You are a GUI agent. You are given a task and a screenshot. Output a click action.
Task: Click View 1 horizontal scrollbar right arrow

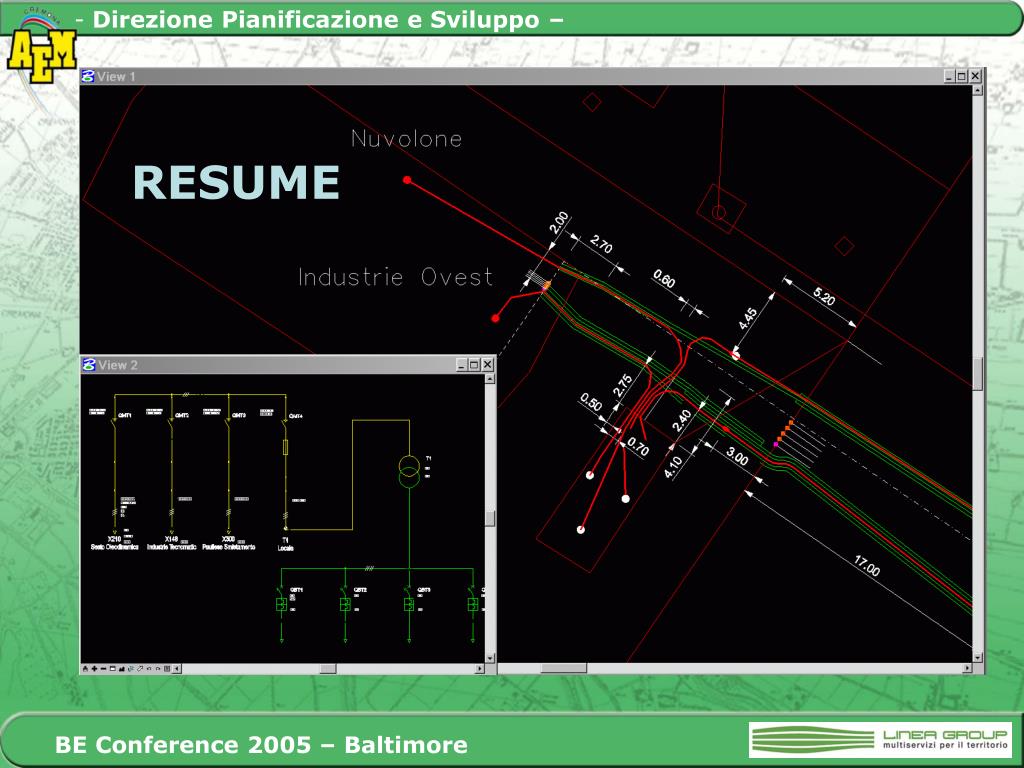[x=968, y=668]
